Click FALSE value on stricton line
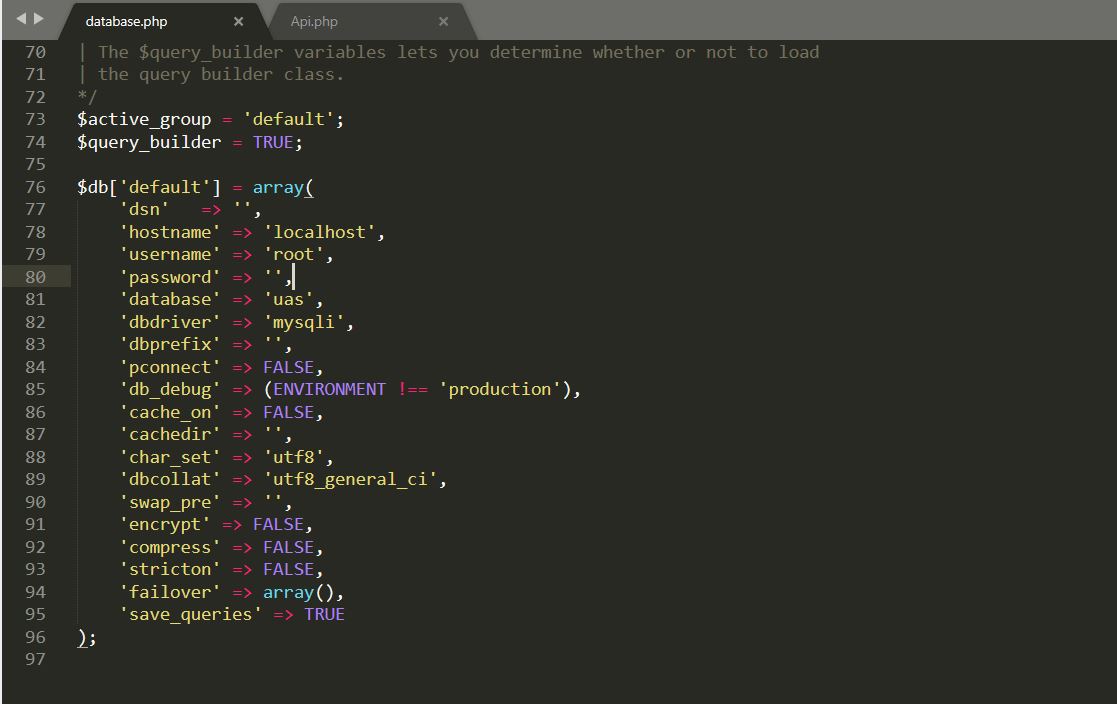Screen dimensions: 1117x704 coord(289,569)
